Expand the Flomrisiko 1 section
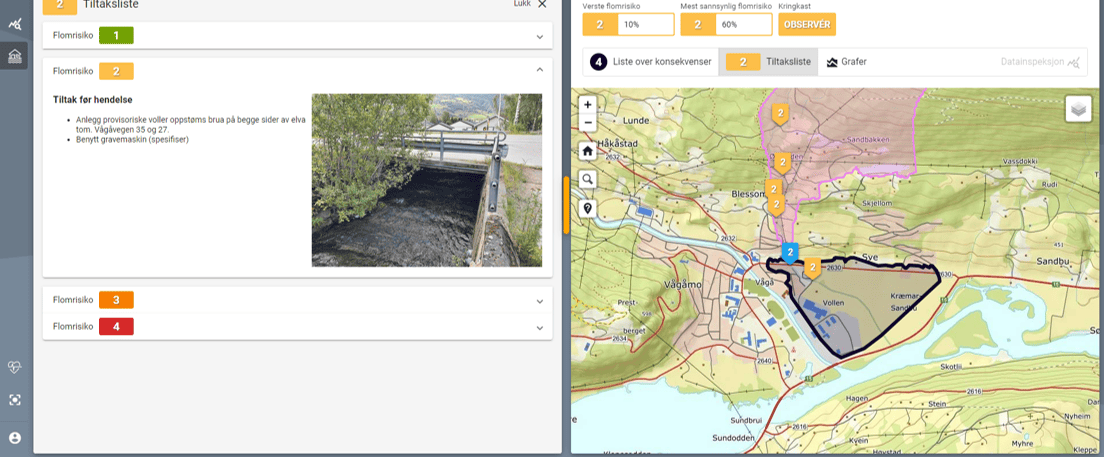 pos(539,37)
